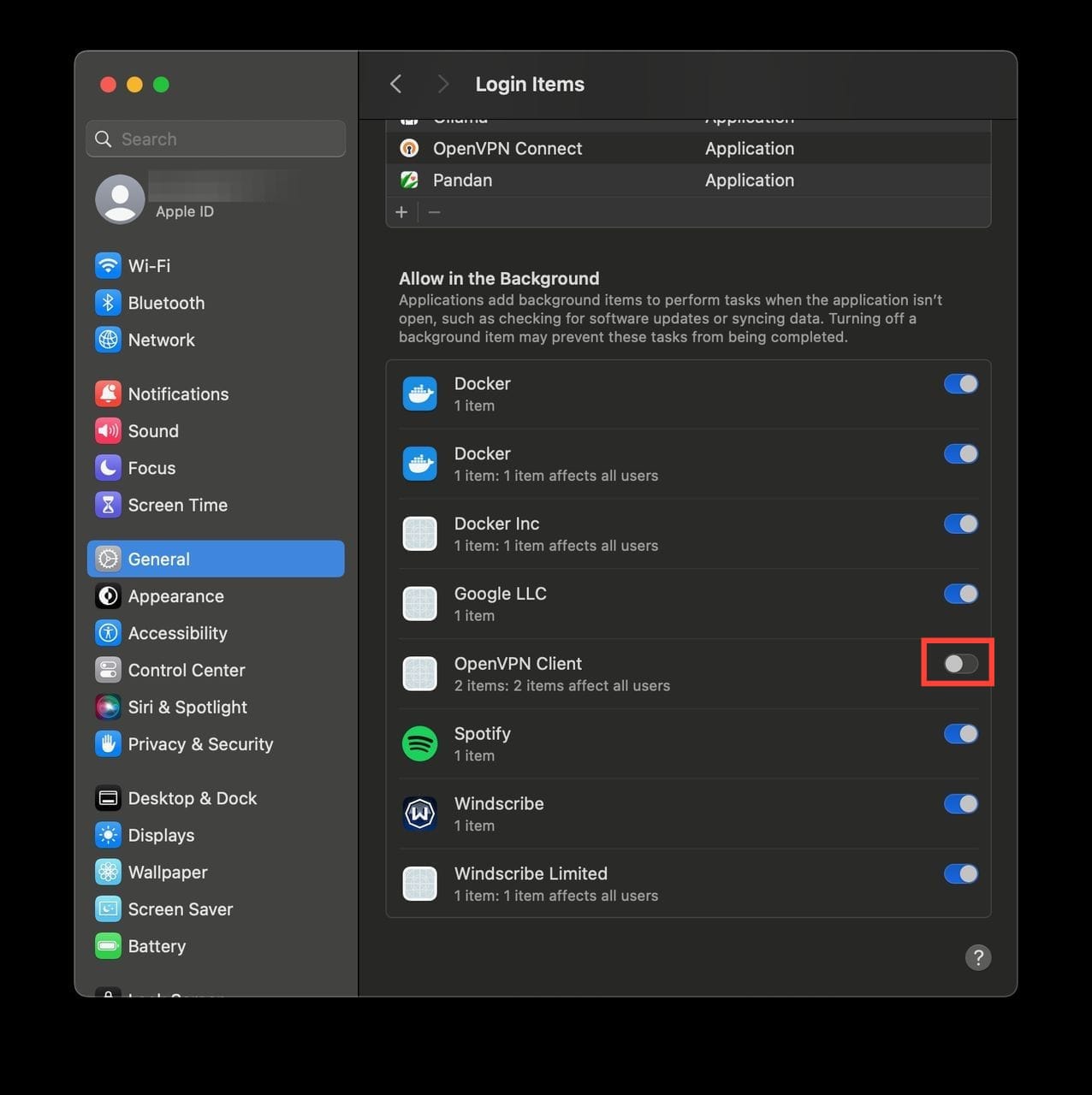Remove login item with minus button
The image size is (1092, 1095).
[x=434, y=212]
